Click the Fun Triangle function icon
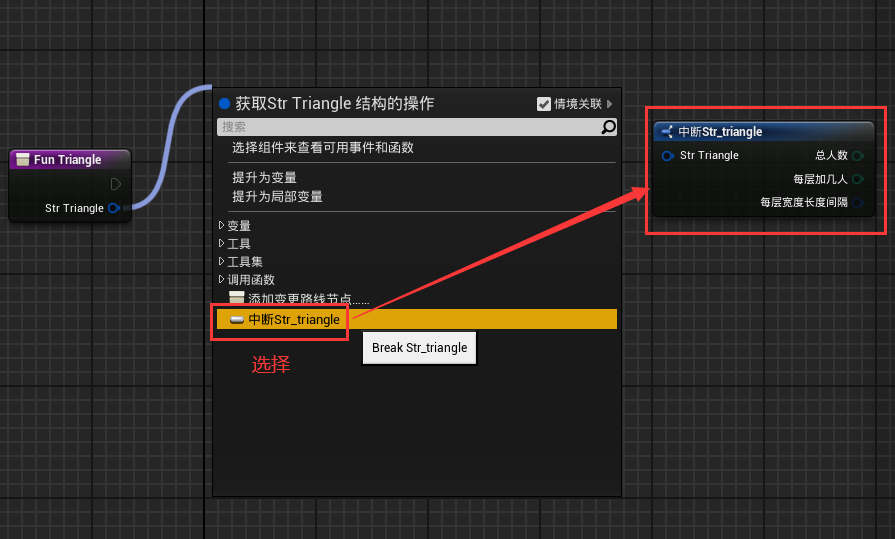Viewport: 895px width, 539px height. click(x=22, y=160)
